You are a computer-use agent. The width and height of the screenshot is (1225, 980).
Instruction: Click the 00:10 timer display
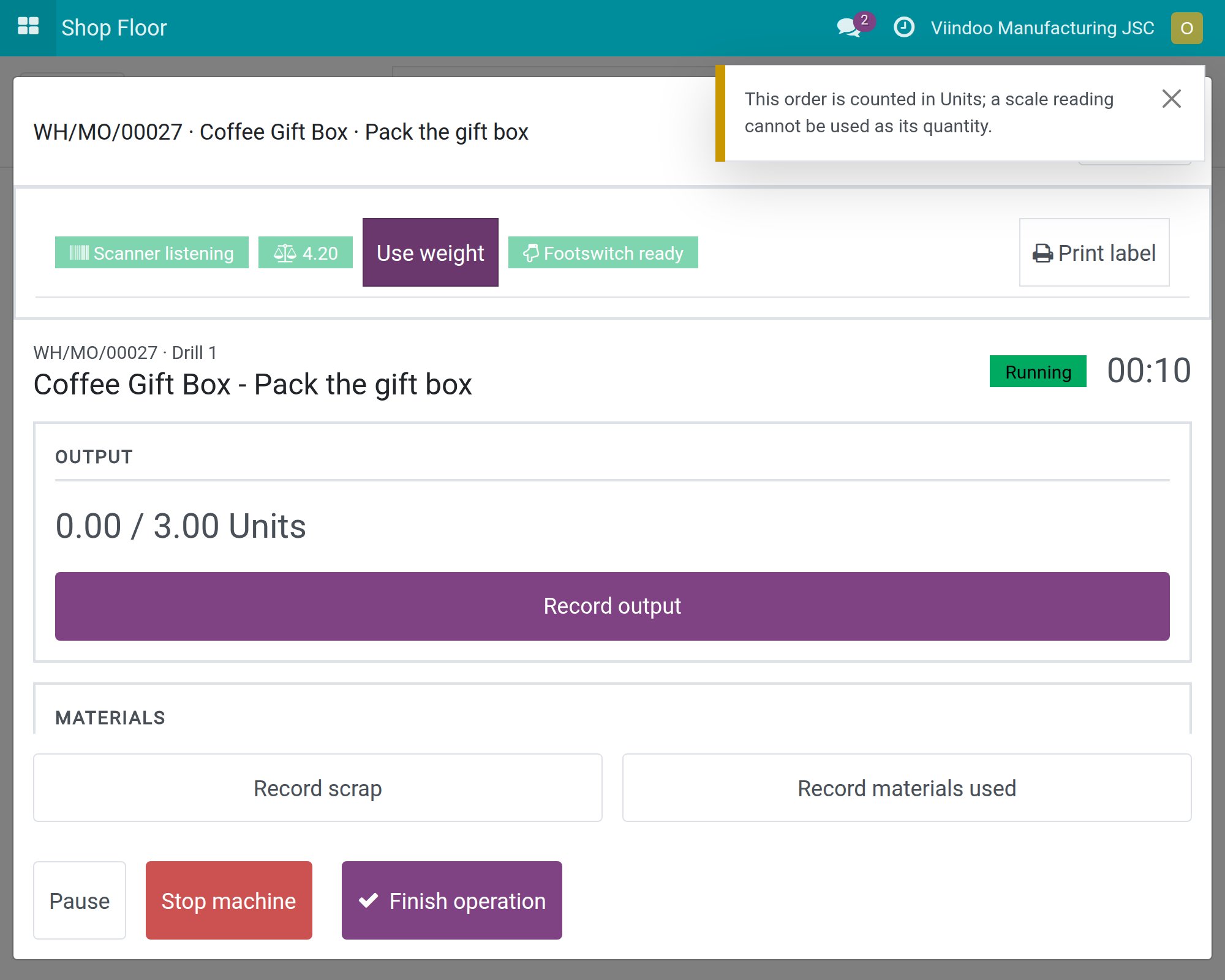[x=1149, y=371]
